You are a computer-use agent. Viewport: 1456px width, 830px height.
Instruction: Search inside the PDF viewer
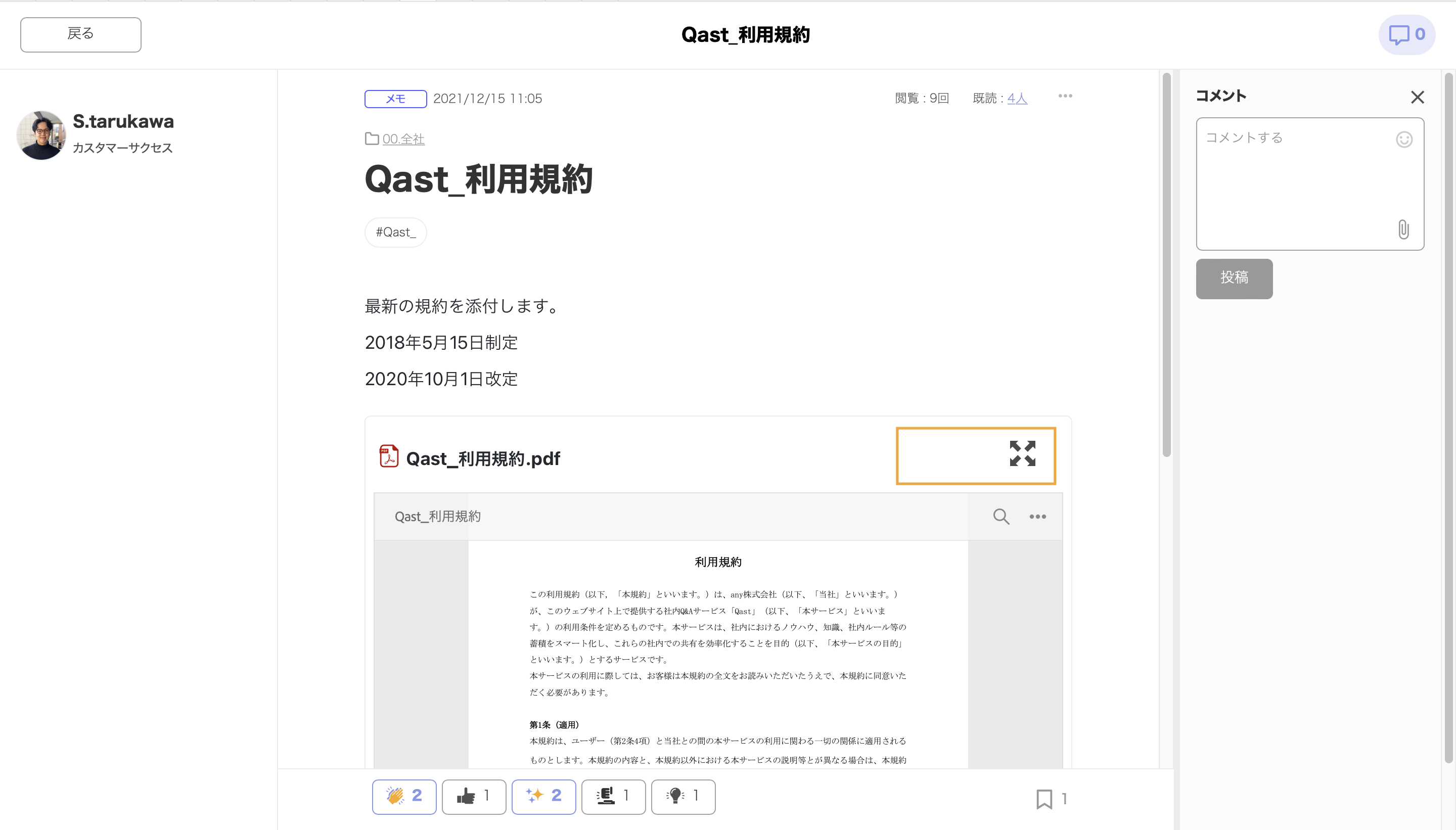[x=1001, y=517]
